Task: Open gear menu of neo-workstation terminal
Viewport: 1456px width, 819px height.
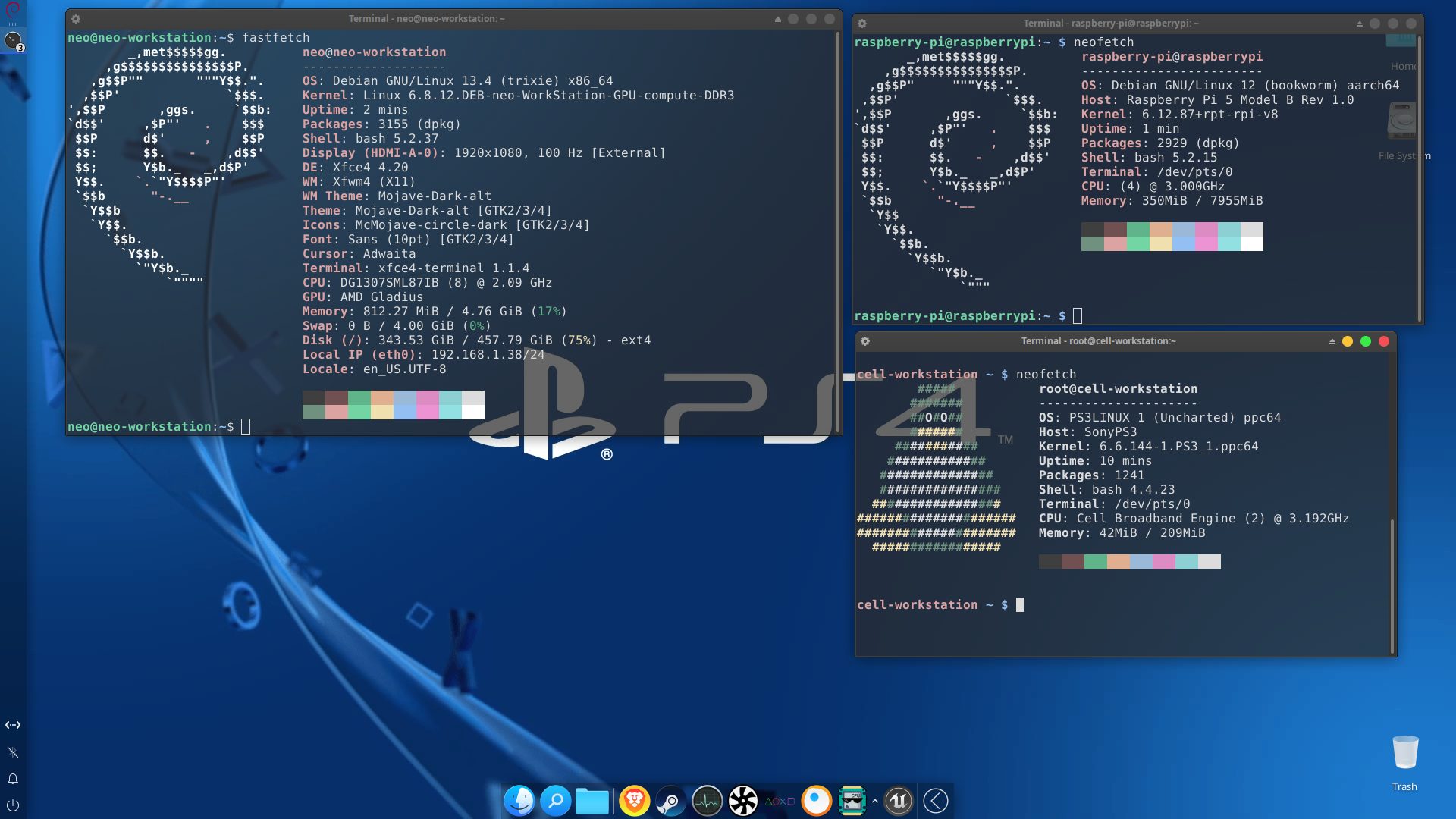Action: click(76, 19)
